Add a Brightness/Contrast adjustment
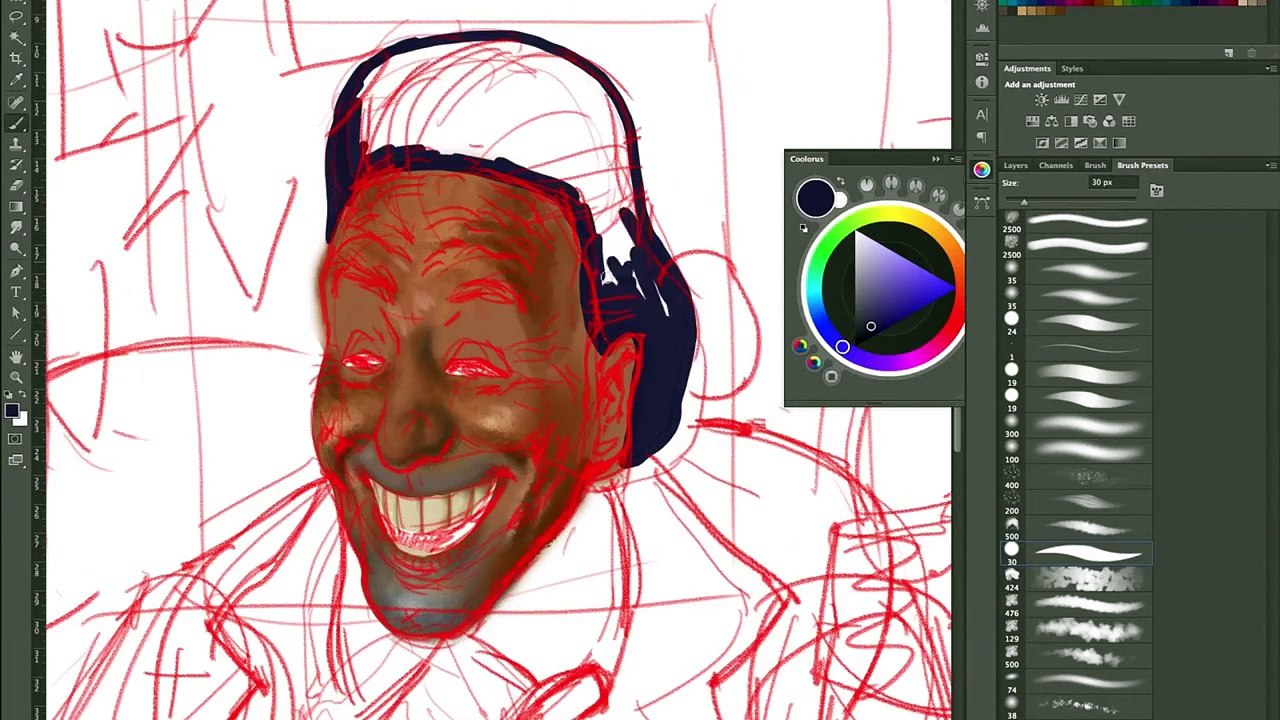Screen dimensions: 1280x720 (x=1042, y=100)
